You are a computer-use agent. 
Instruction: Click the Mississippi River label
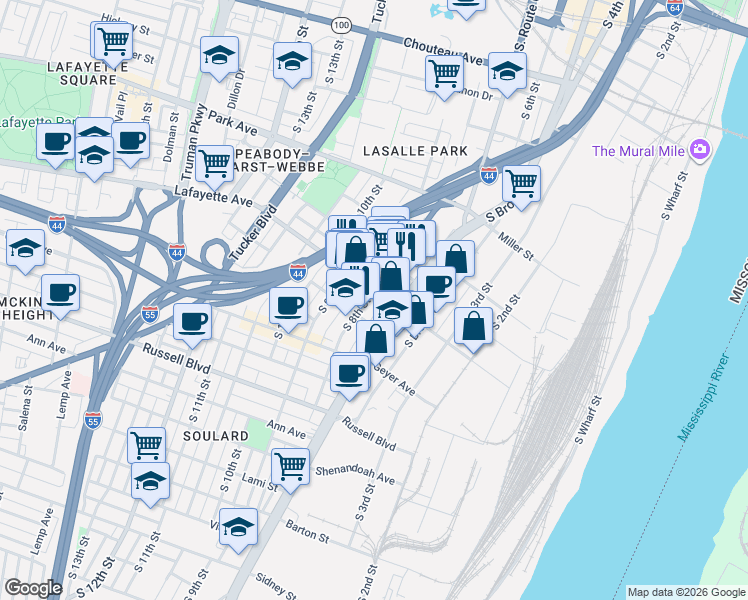(704, 398)
